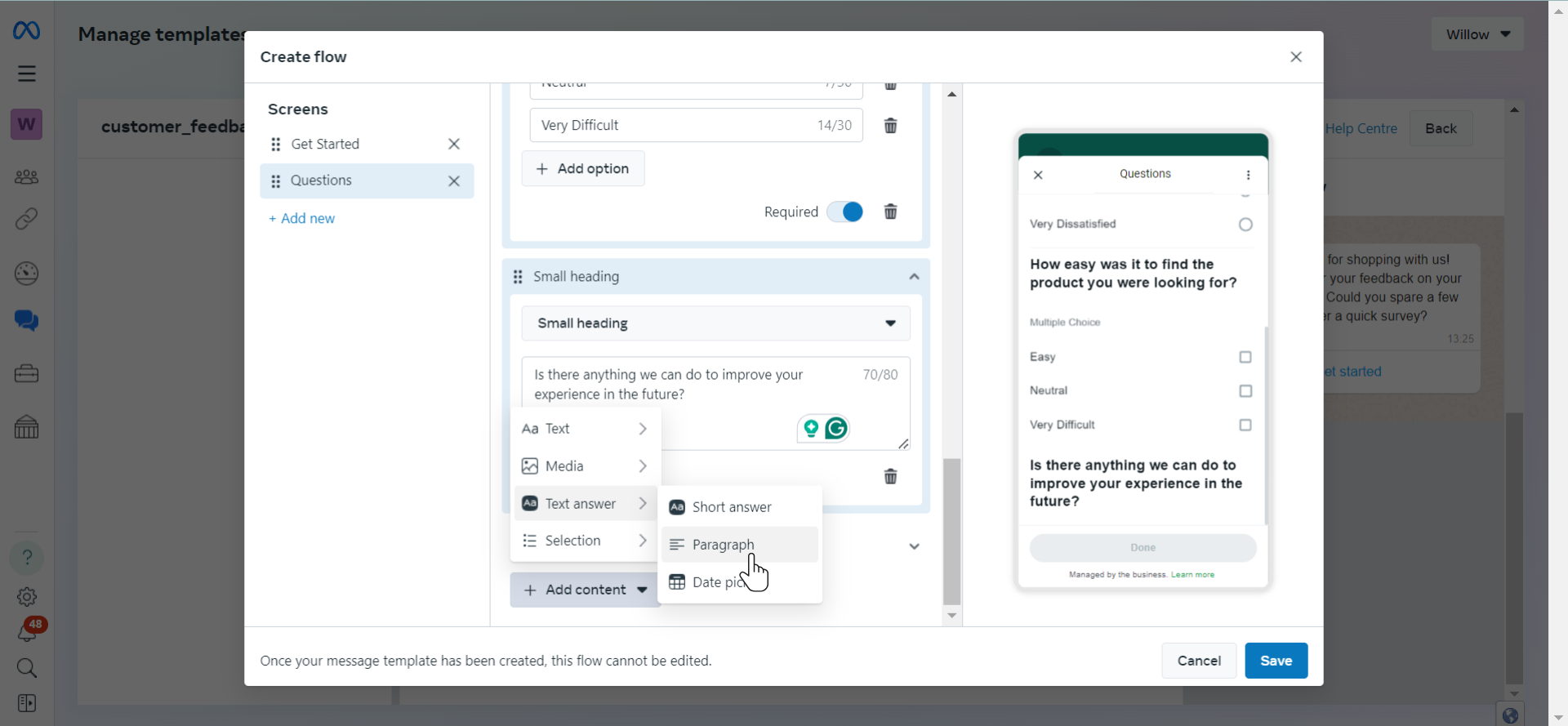Viewport: 1568px width, 726px height.
Task: Expand the Media submenu
Action: point(585,466)
